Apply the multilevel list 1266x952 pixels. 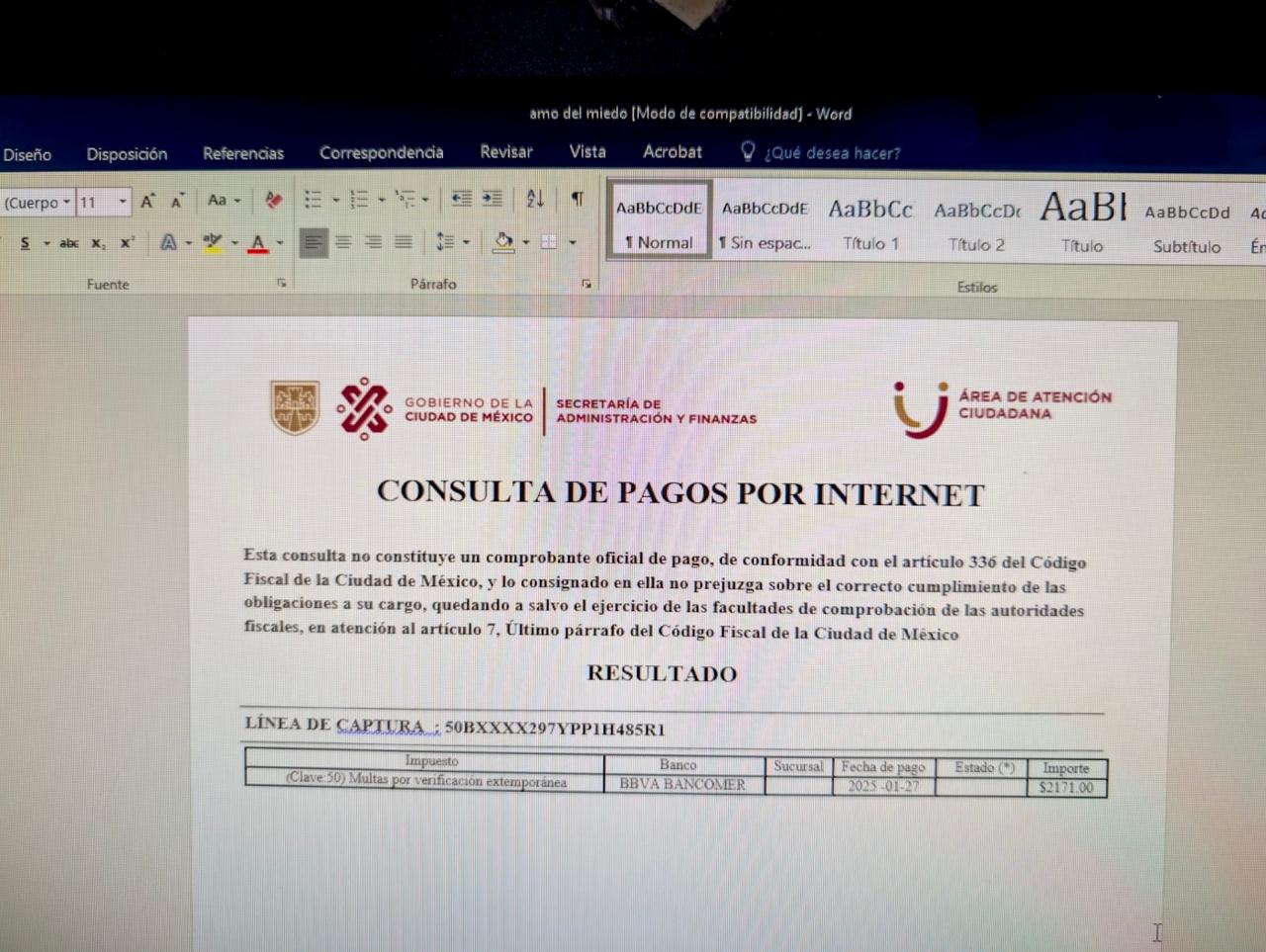click(x=405, y=200)
